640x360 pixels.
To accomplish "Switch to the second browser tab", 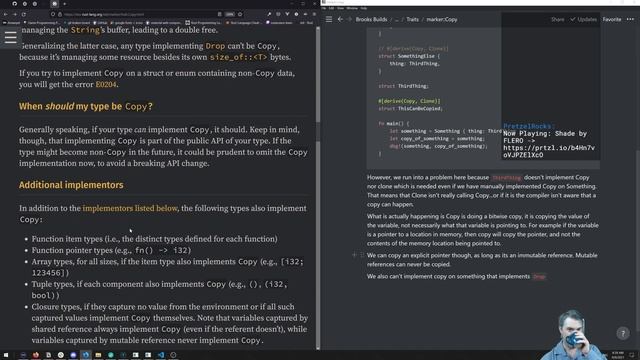I will [x=25, y=4].
